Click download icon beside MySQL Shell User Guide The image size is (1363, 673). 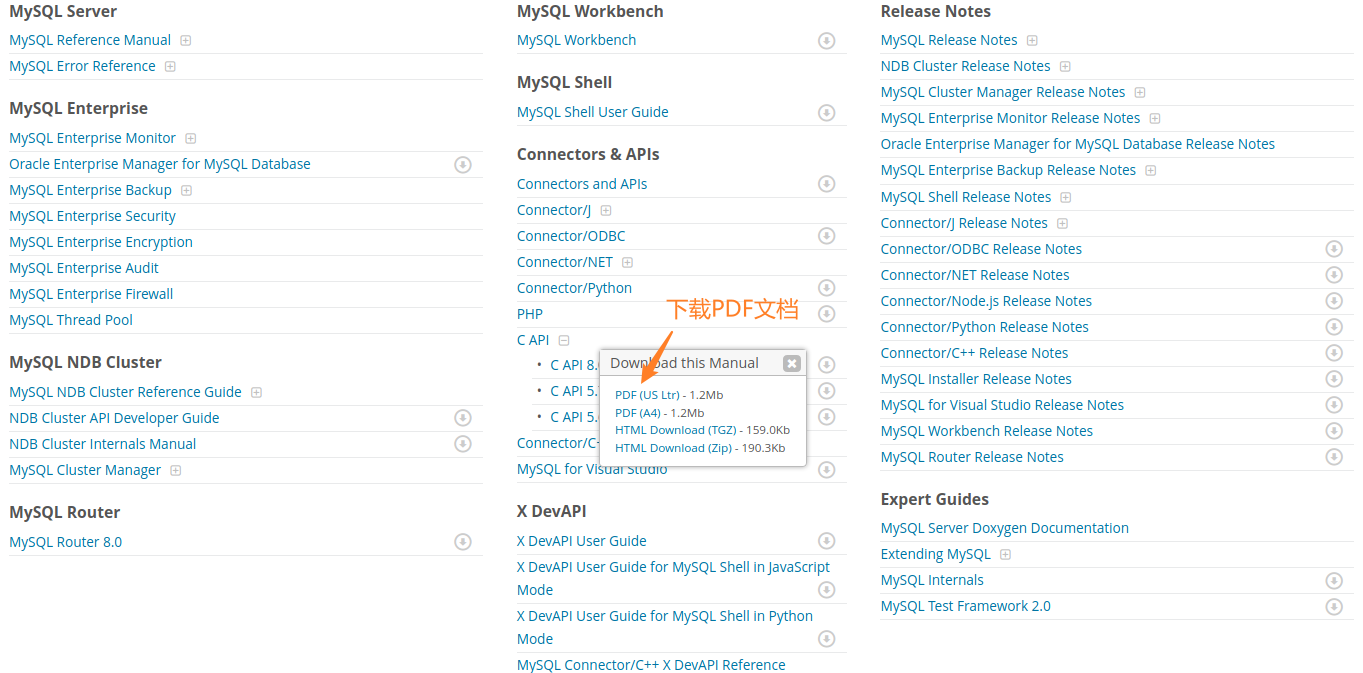point(826,113)
